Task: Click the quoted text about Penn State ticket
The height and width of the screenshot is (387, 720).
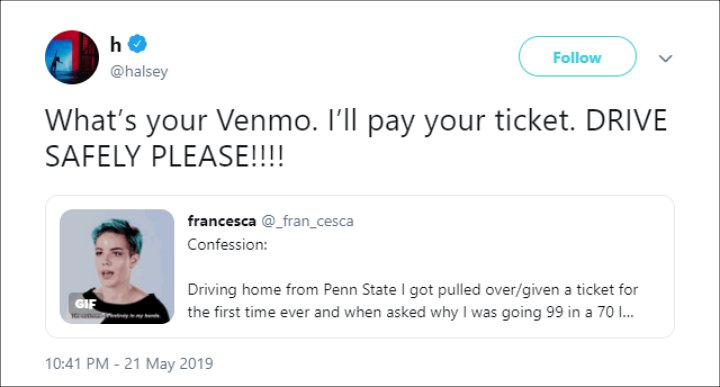Action: point(412,301)
